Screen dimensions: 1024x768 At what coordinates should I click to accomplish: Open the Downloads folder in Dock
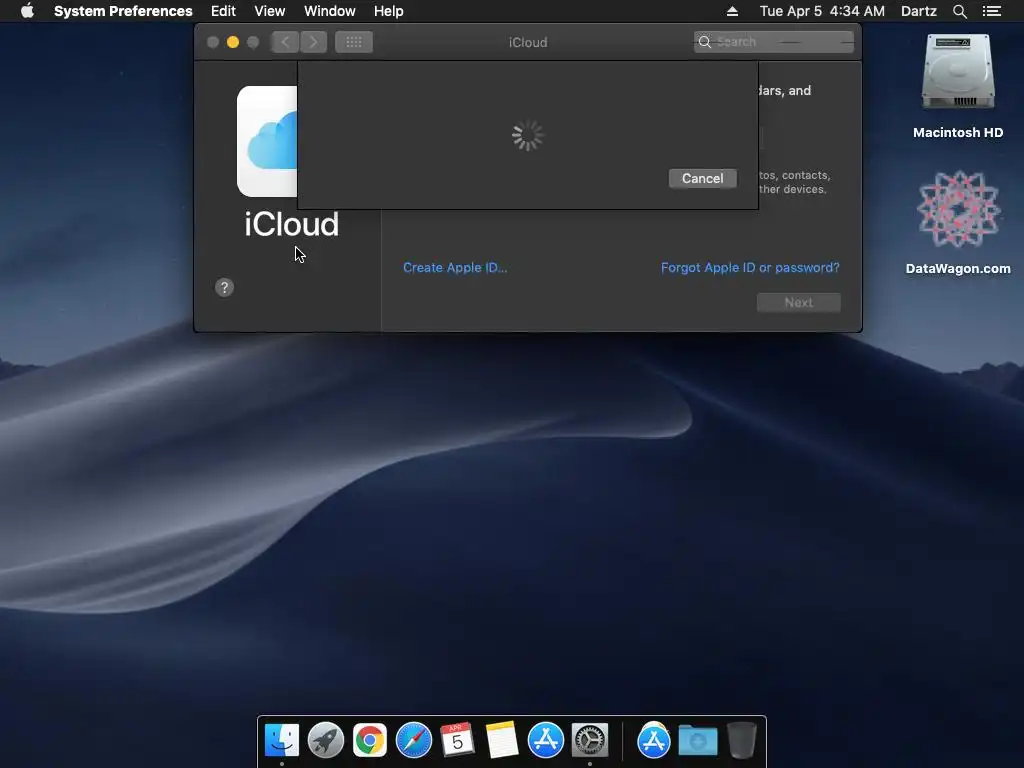698,740
